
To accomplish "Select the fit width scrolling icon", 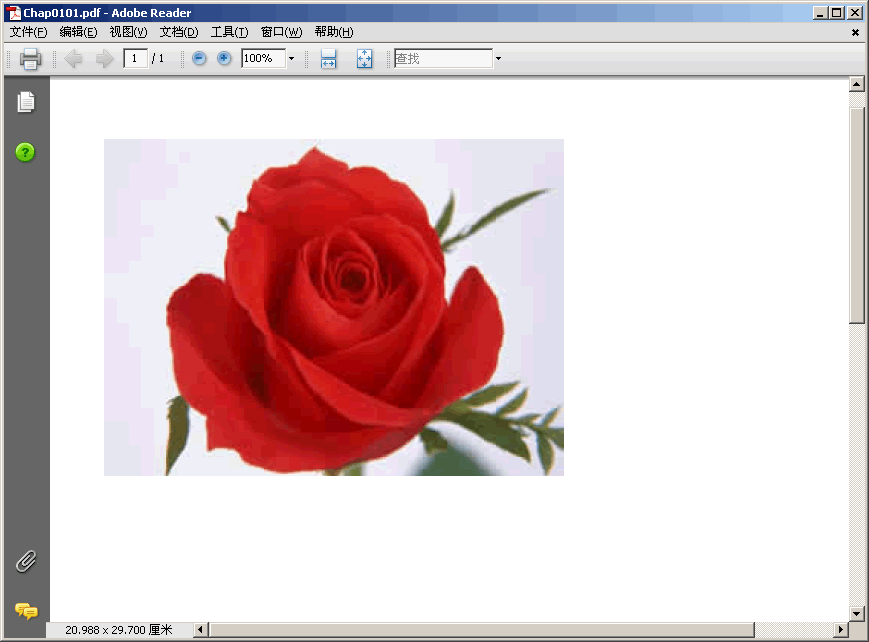I will click(329, 59).
